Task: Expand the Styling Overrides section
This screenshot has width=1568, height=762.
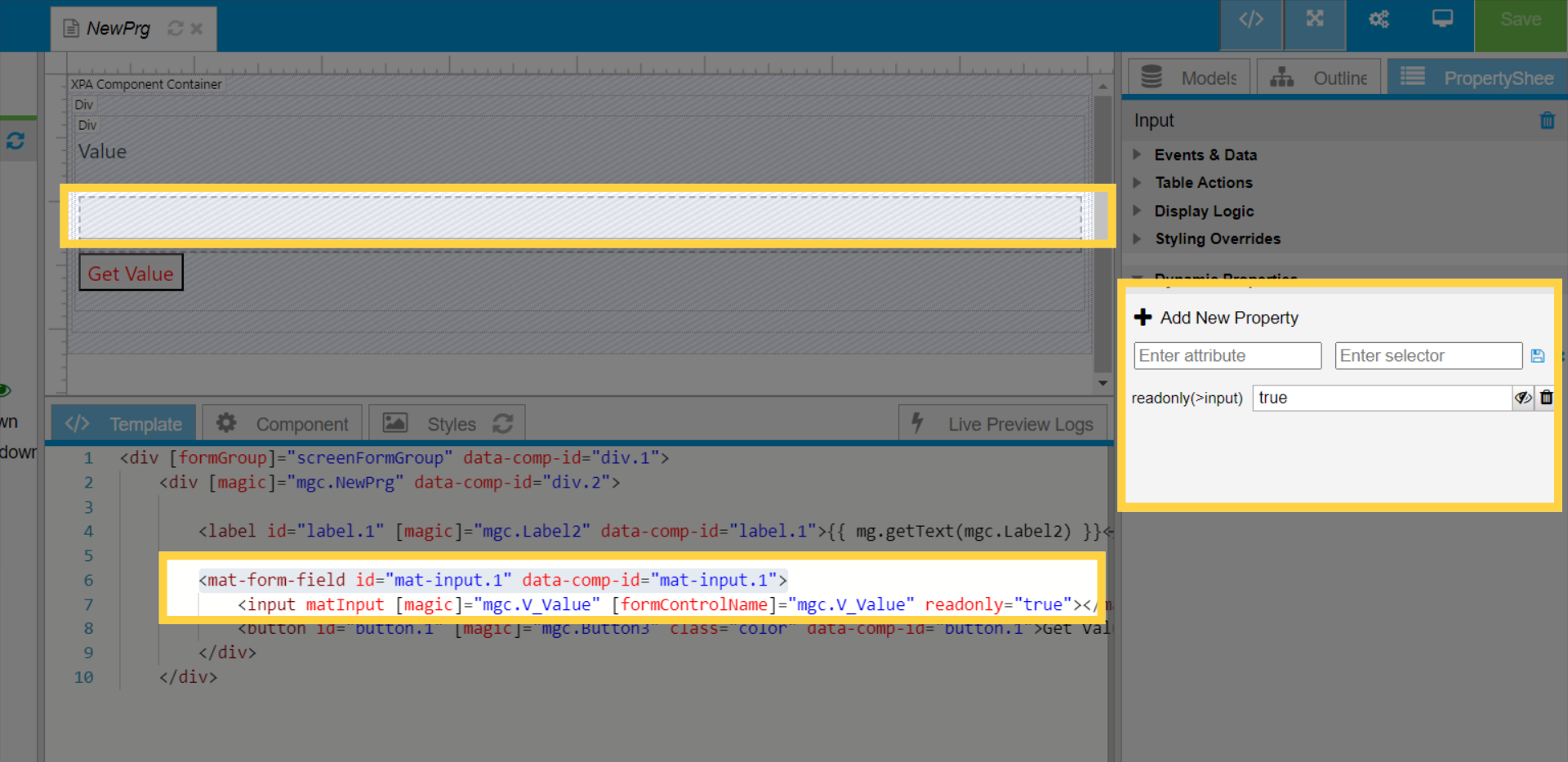Action: point(1217,238)
